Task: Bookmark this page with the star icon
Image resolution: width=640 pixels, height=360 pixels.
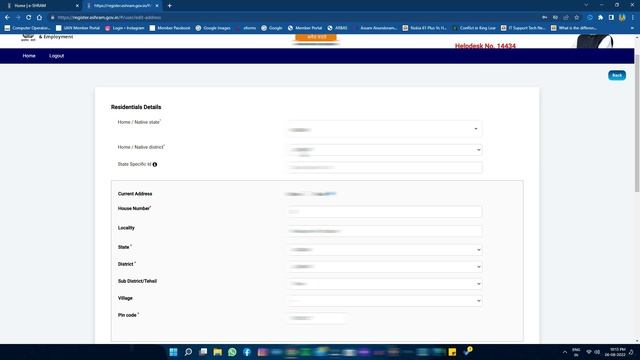Action: (x=577, y=18)
